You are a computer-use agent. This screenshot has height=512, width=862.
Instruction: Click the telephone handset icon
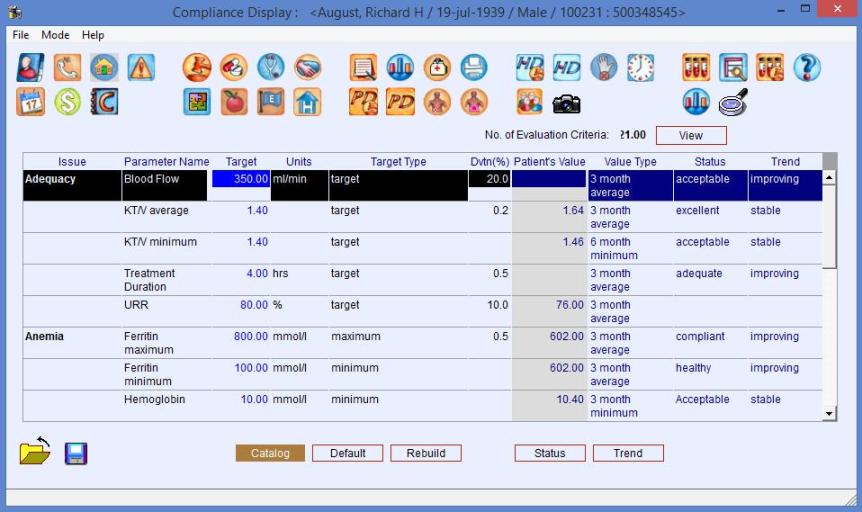68,68
